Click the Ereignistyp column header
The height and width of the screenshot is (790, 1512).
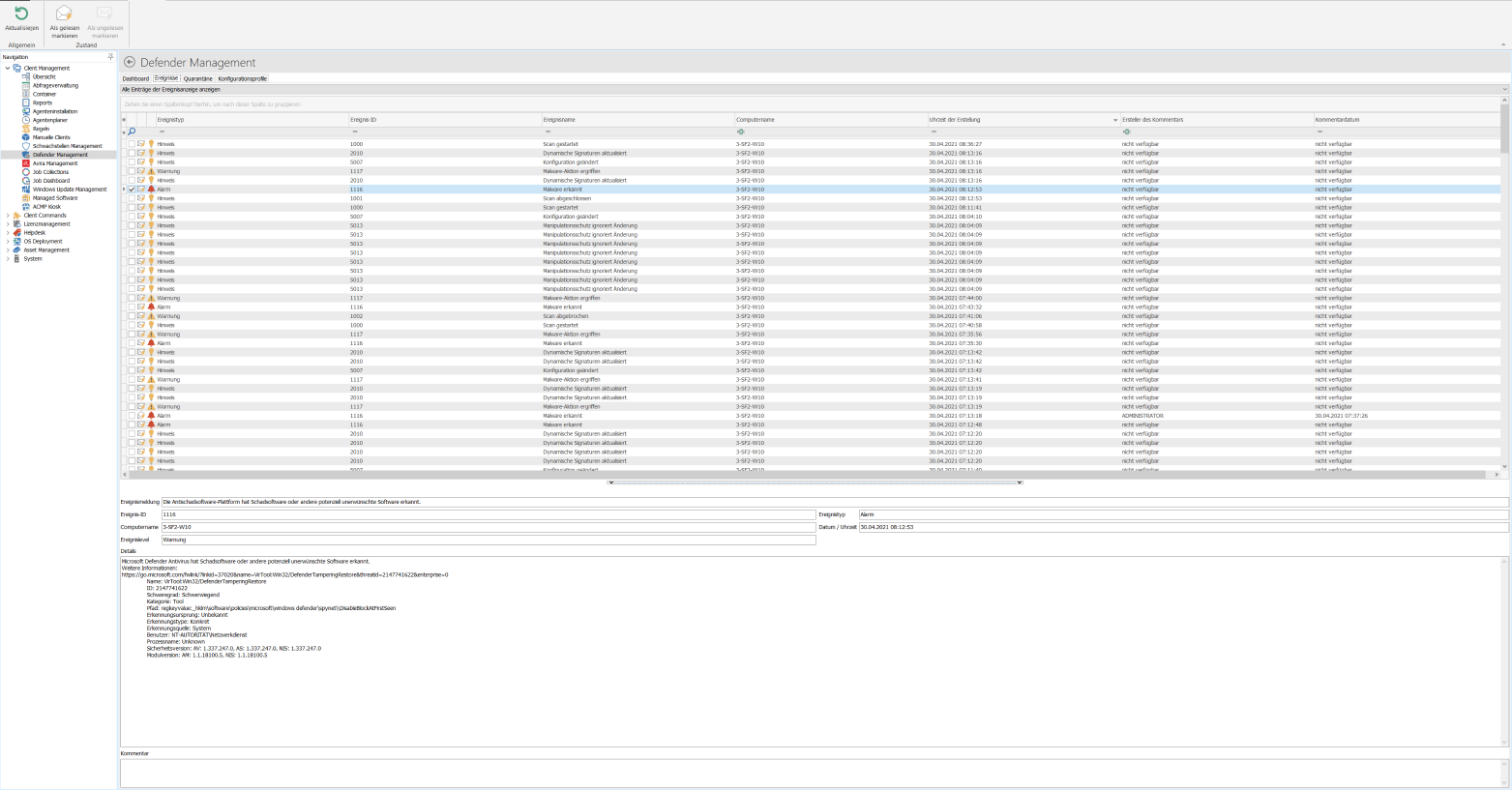252,120
